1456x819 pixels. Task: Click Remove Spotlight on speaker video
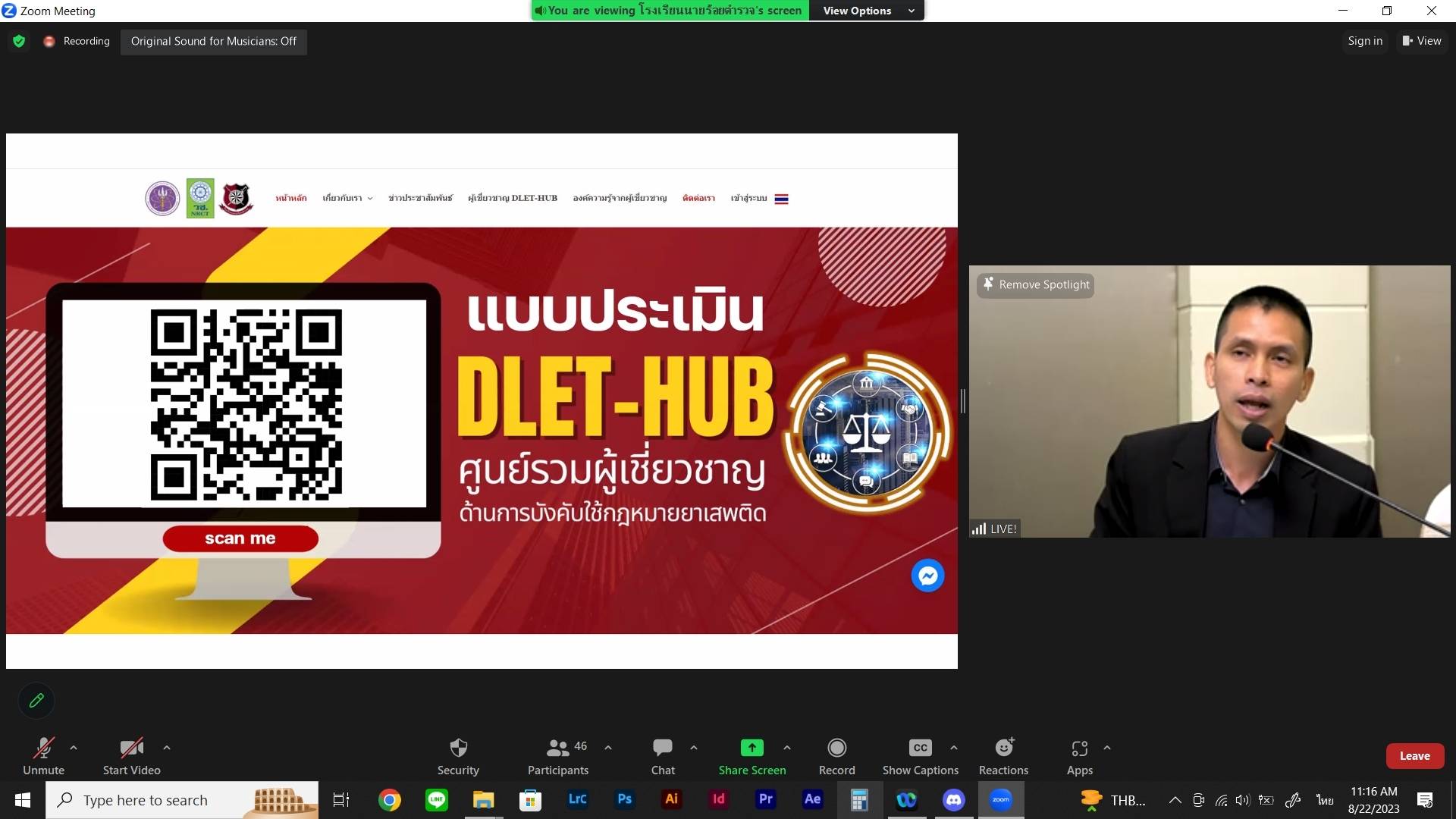click(1036, 285)
